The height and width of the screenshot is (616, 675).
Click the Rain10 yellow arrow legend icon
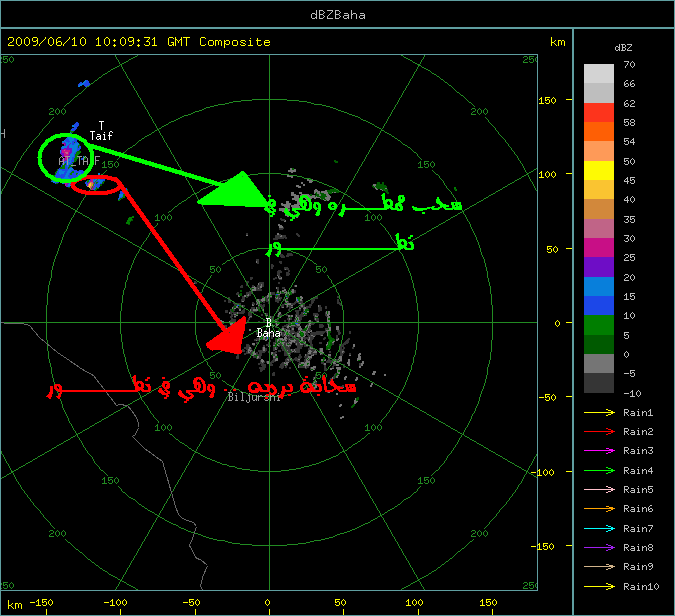[x=599, y=586]
